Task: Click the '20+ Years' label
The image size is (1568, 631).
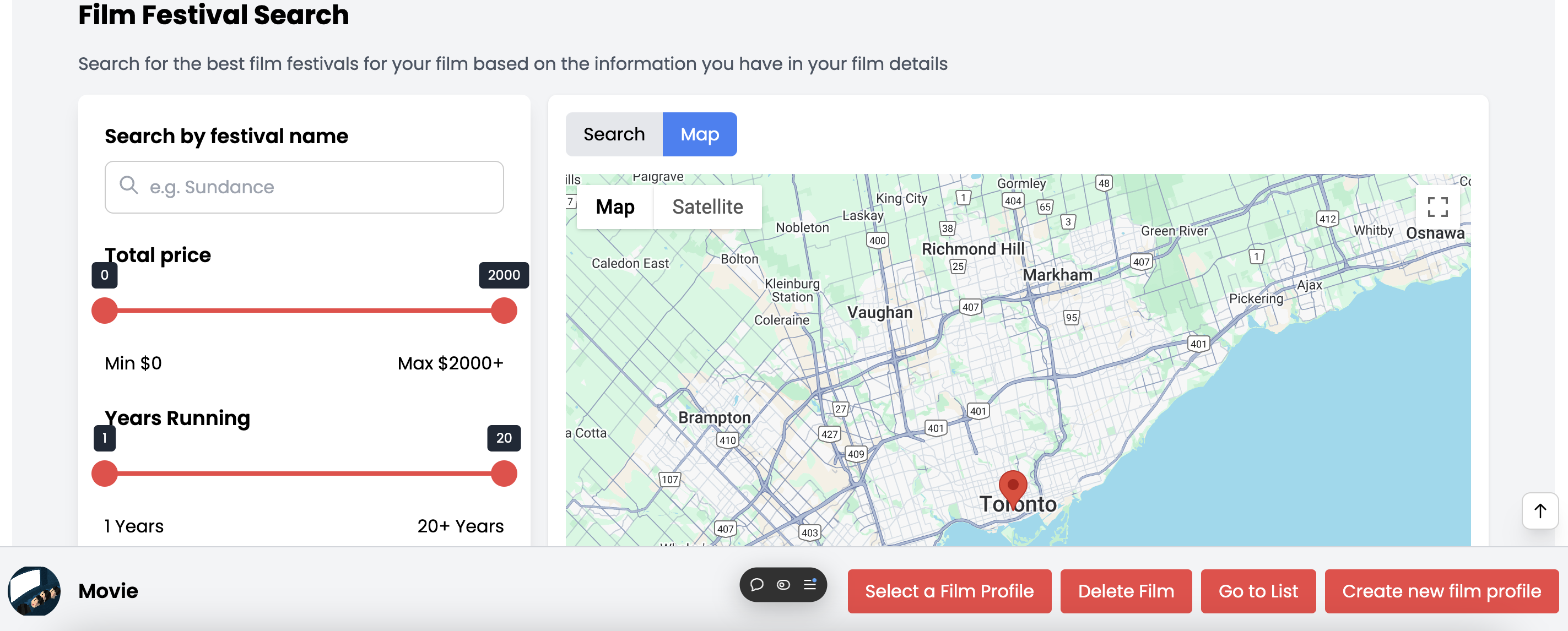Action: pyautogui.click(x=461, y=526)
